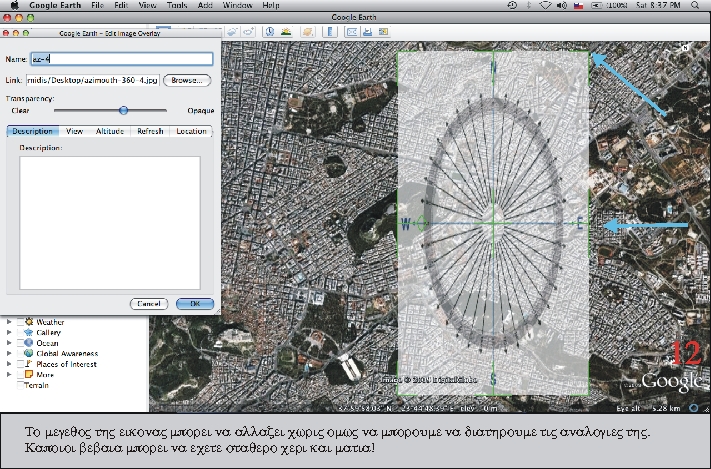Click the input language flag icon

click(579, 5)
